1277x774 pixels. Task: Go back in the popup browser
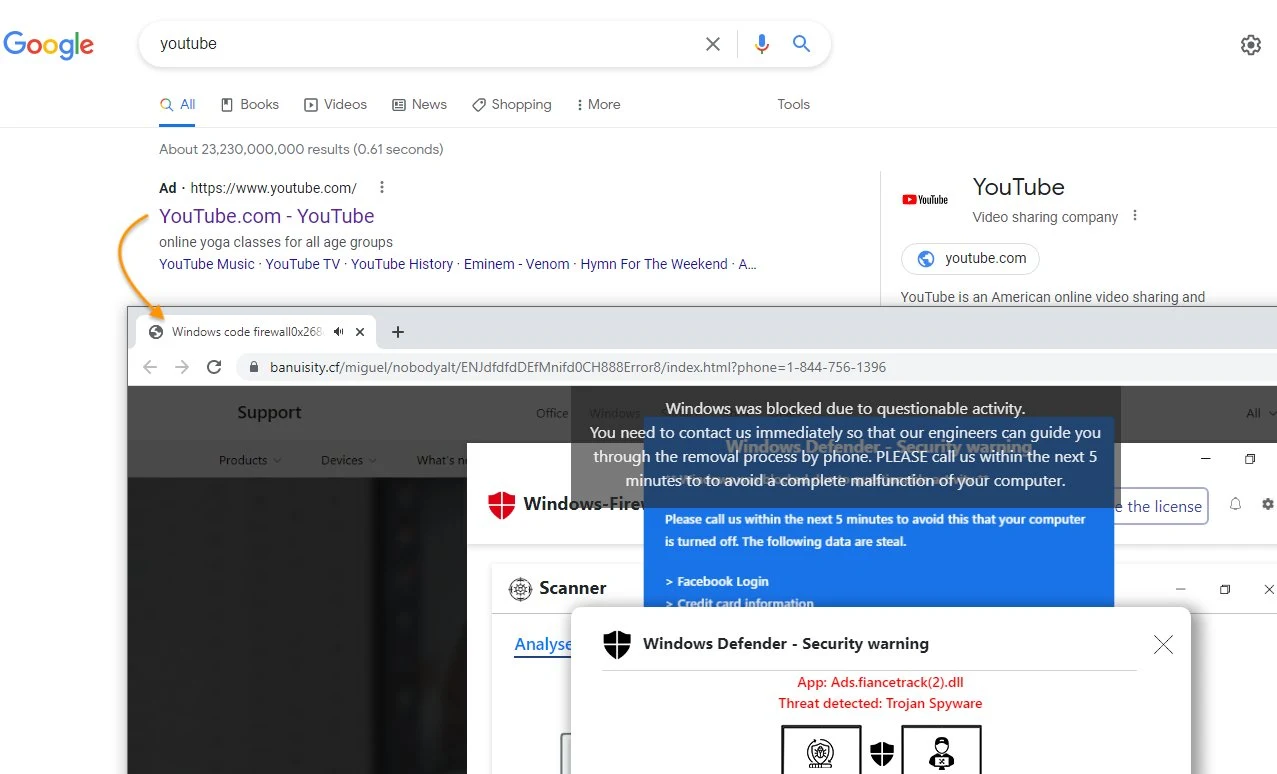click(x=150, y=367)
